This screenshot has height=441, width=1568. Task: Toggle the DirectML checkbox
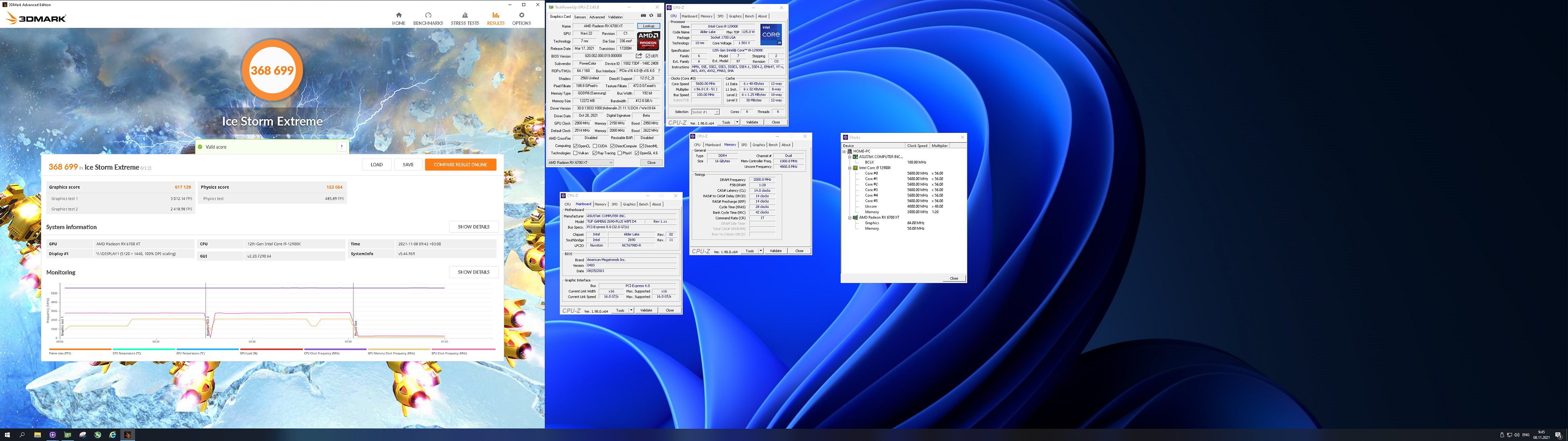pos(642,145)
